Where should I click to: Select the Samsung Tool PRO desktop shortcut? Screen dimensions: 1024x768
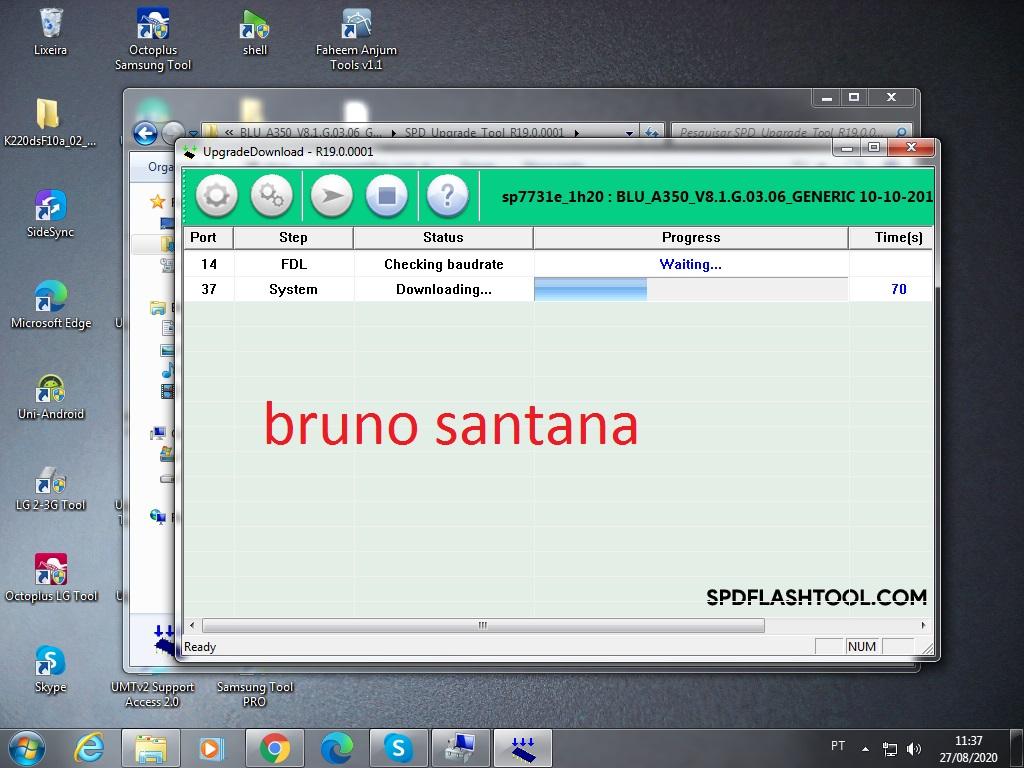click(255, 694)
